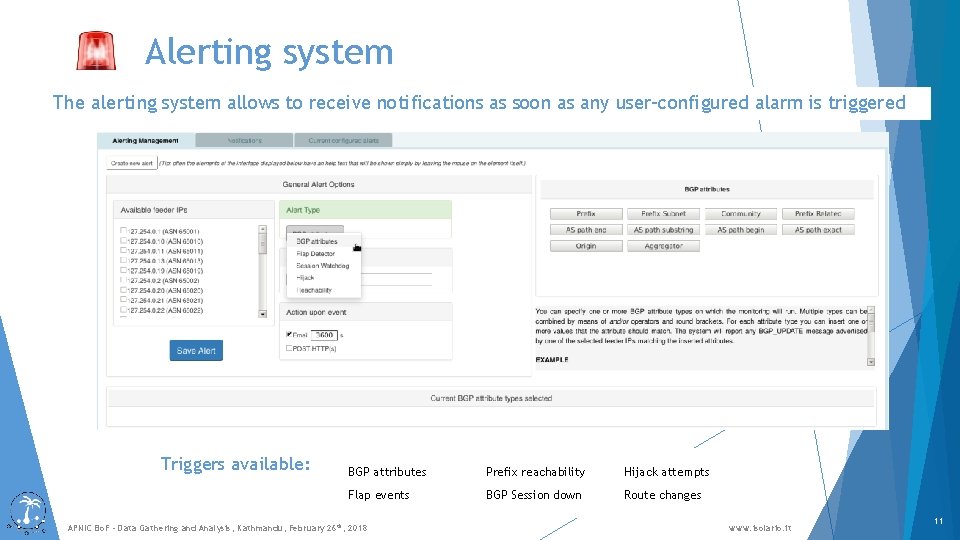The width and height of the screenshot is (960, 540).
Task: Click the 'BGP Session down' trigger text
Action: 533,495
